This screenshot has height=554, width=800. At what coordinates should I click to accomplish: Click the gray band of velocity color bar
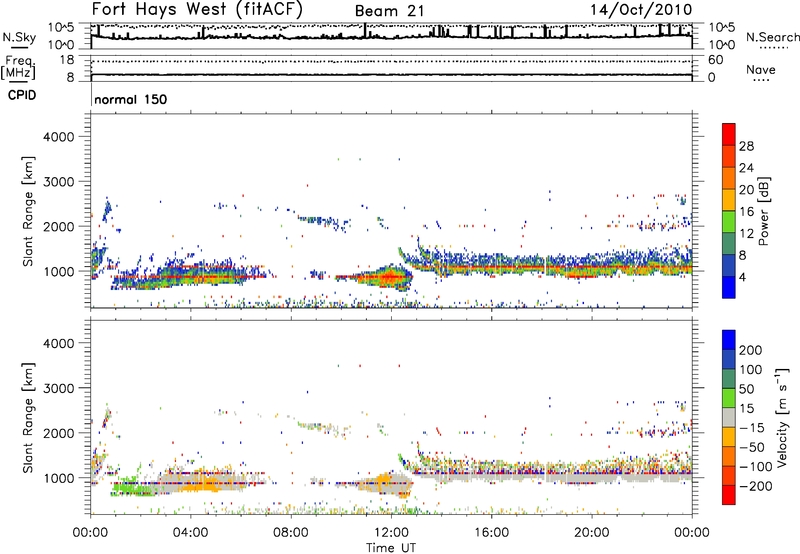729,417
